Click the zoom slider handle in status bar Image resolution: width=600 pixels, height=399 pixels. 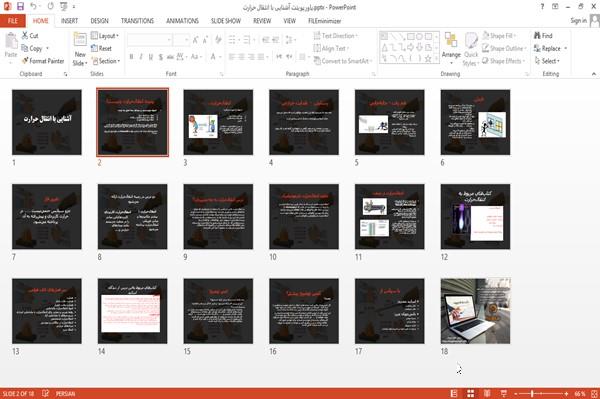coord(532,394)
